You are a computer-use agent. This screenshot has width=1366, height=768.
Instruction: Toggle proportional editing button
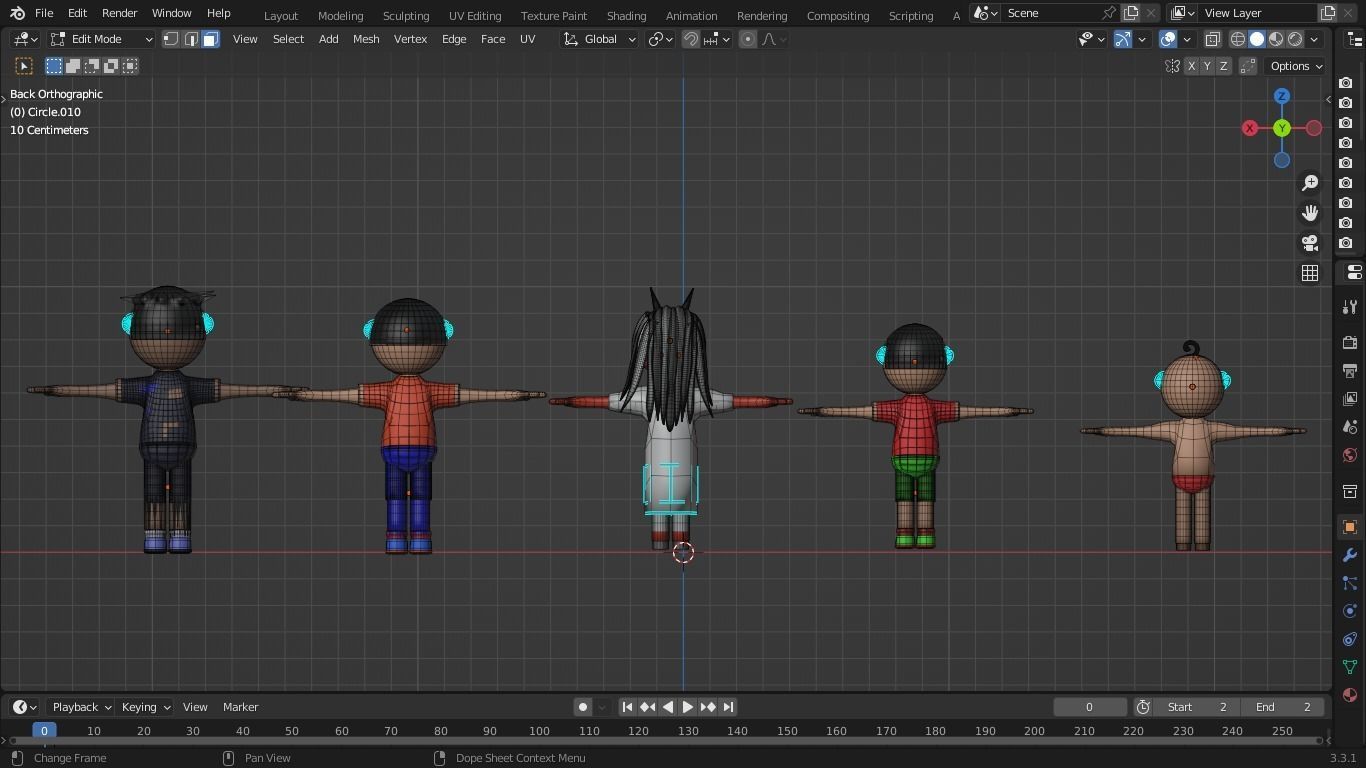(x=748, y=39)
